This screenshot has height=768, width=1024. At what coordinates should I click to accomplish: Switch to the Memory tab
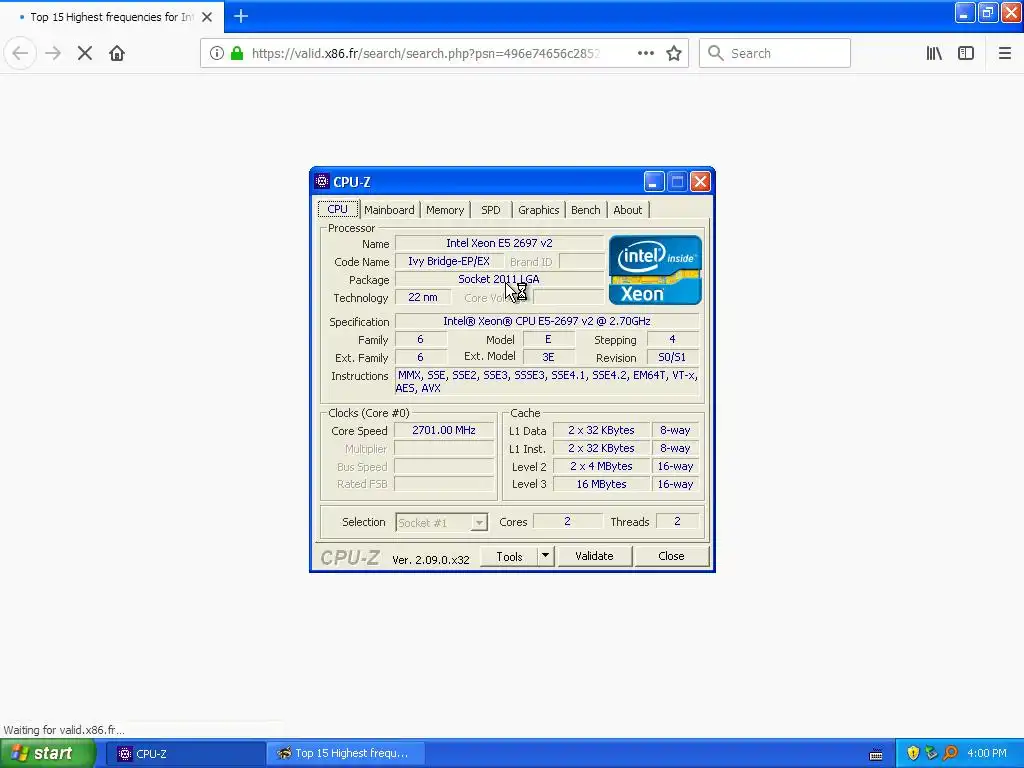pyautogui.click(x=445, y=210)
